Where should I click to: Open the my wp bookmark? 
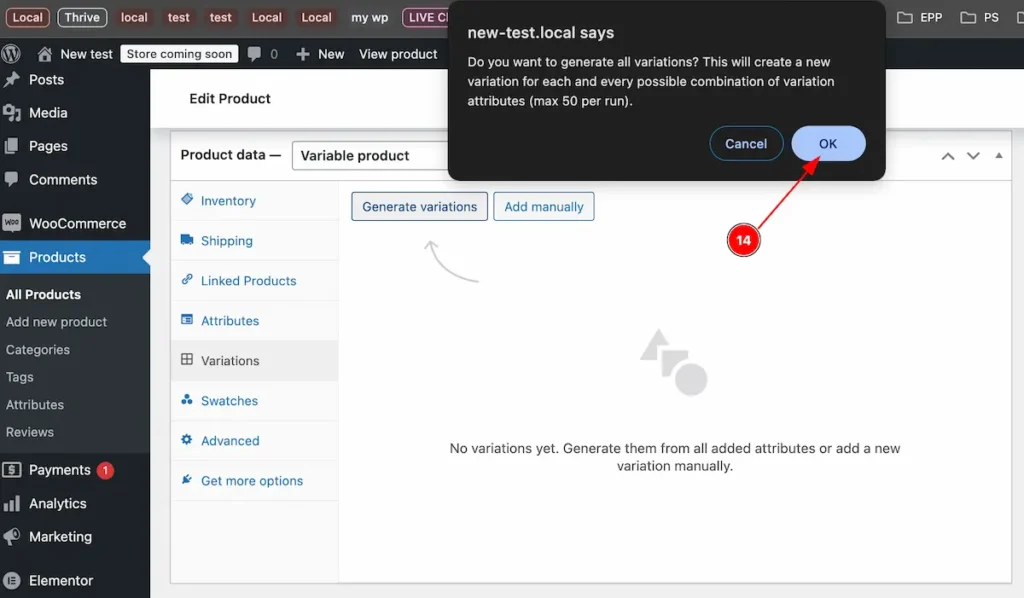370,18
